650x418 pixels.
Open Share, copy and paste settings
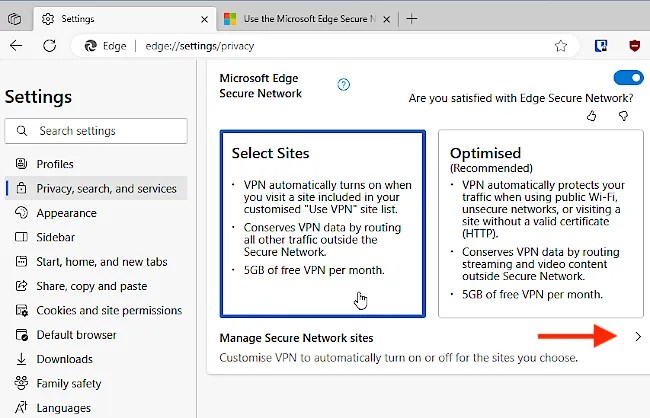click(x=96, y=286)
